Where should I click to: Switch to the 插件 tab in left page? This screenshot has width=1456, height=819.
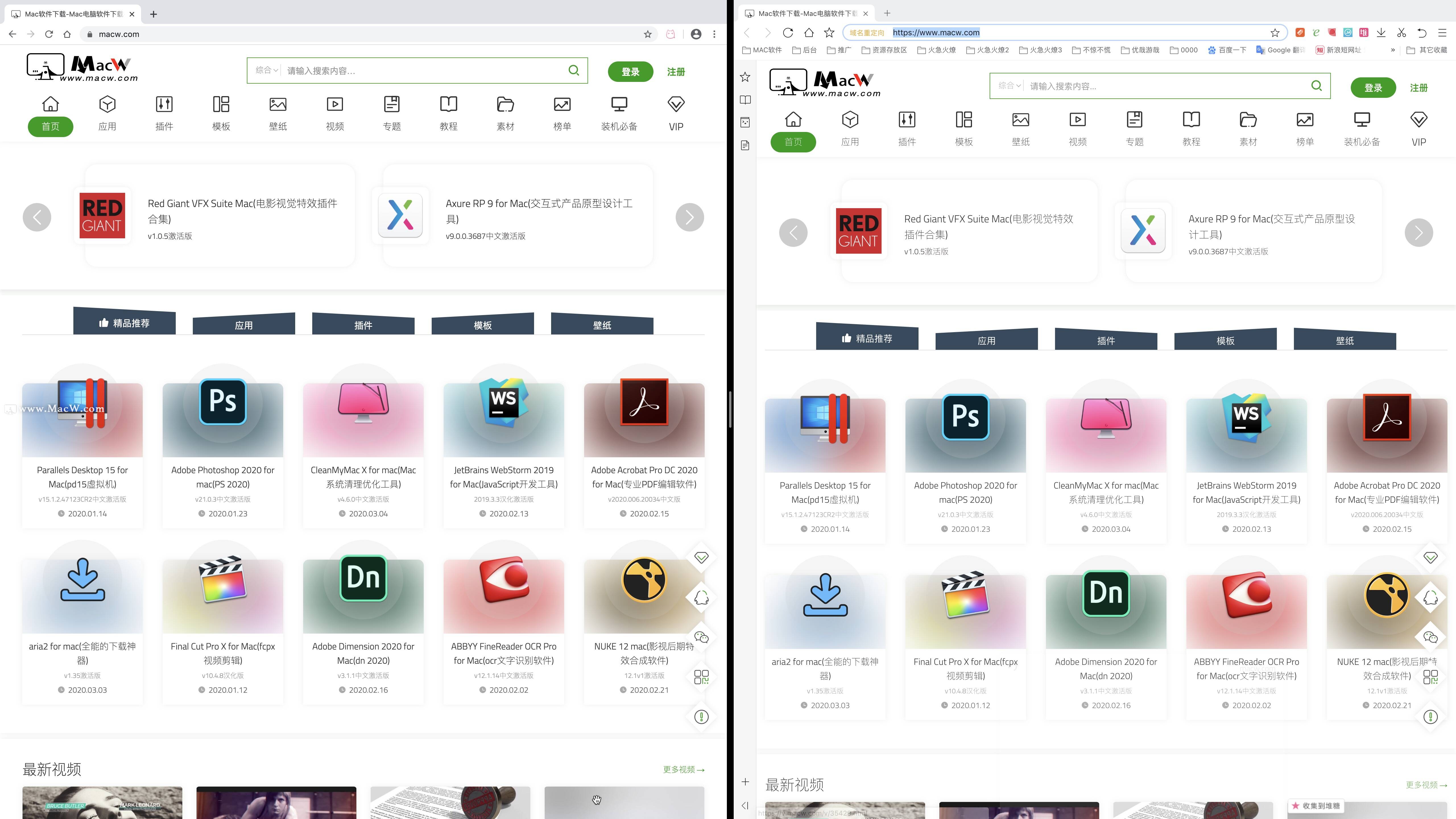(x=363, y=325)
